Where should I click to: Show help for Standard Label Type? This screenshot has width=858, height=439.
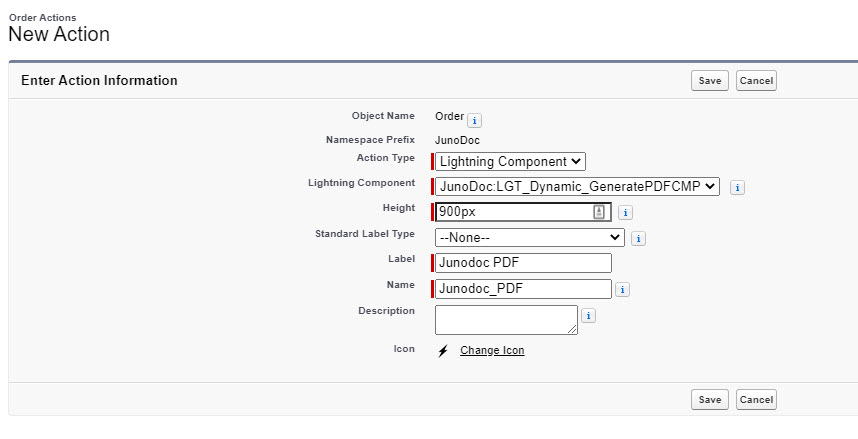[x=638, y=239]
